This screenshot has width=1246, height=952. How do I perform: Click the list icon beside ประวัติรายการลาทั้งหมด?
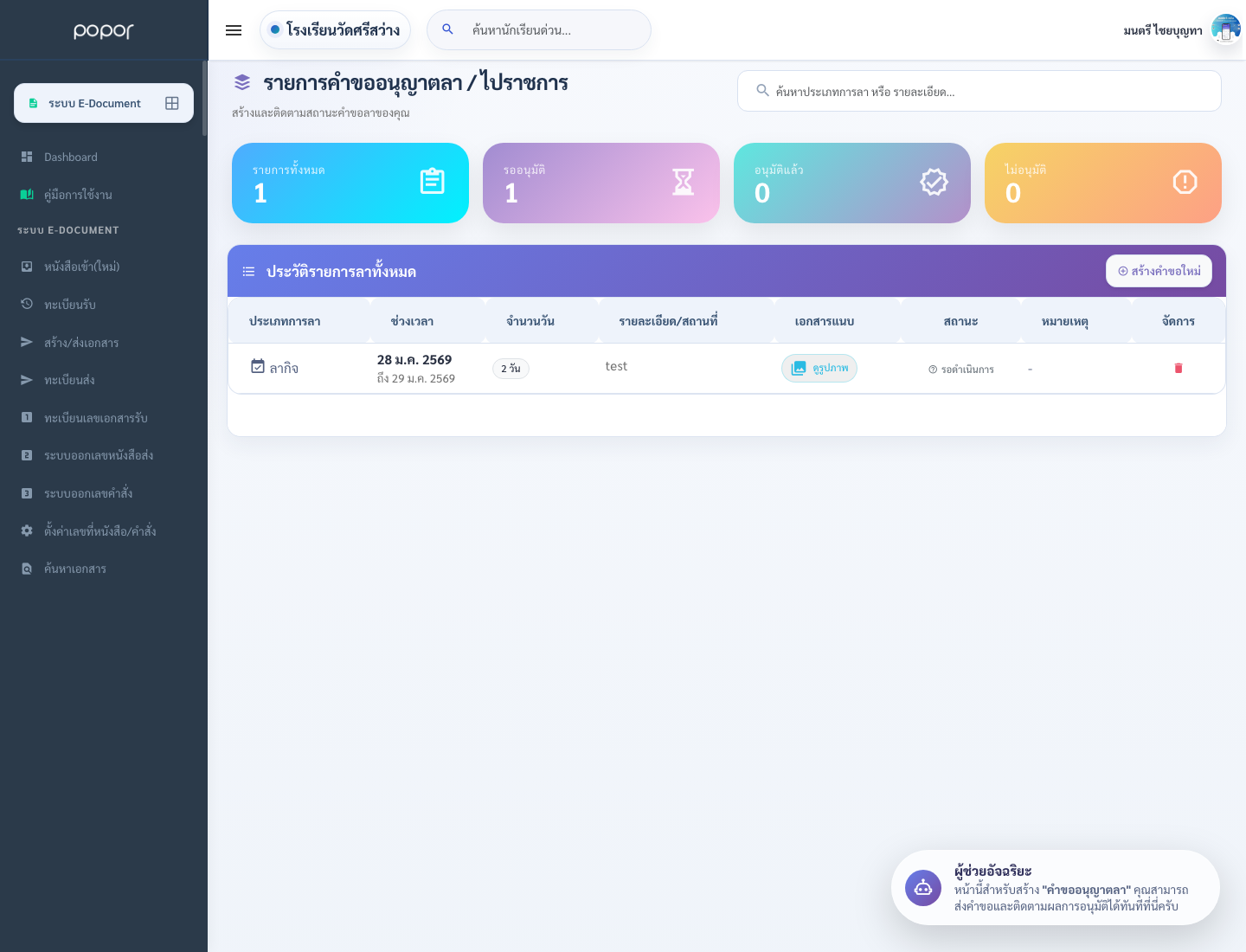248,272
